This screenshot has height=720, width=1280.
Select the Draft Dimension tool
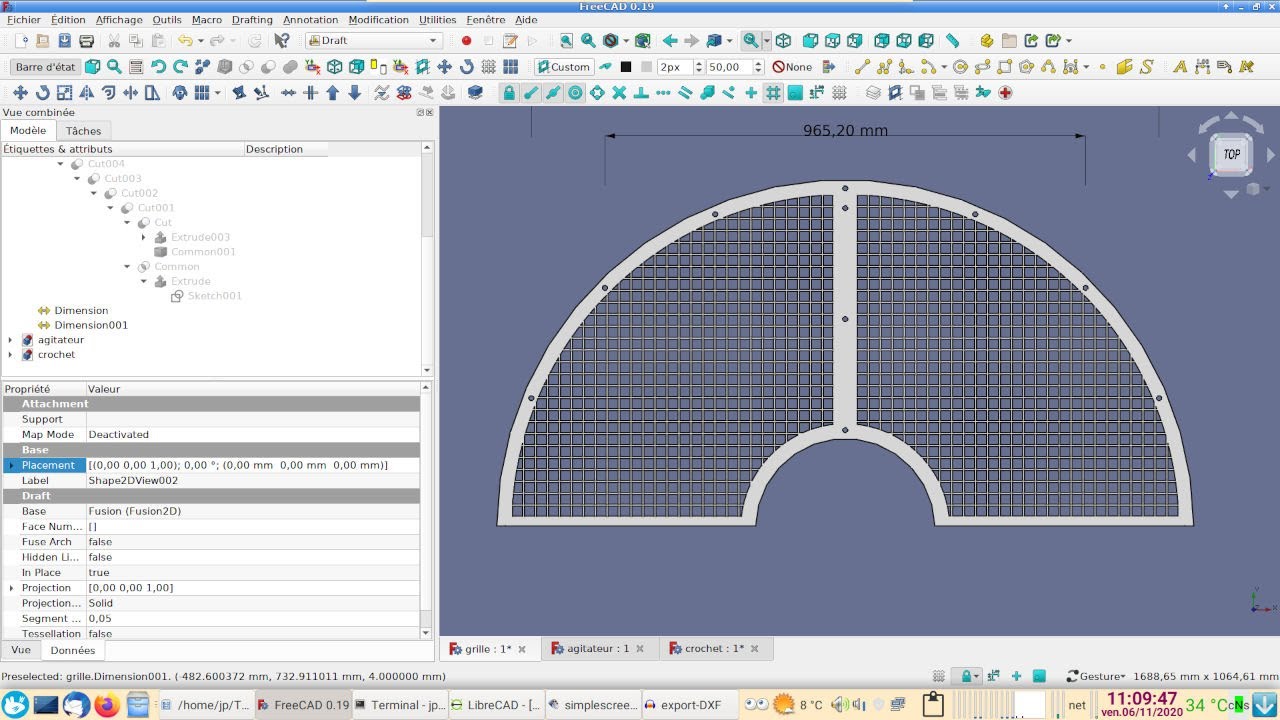click(1202, 67)
